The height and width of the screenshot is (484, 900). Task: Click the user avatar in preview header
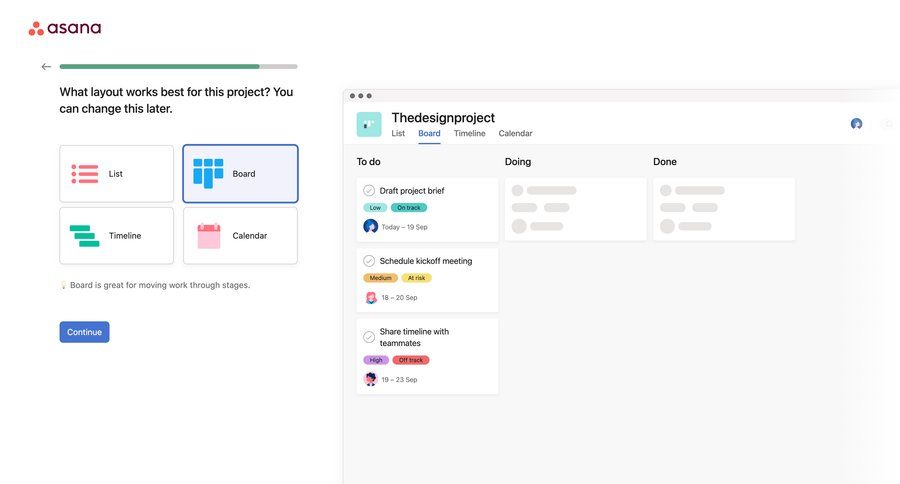coord(856,123)
